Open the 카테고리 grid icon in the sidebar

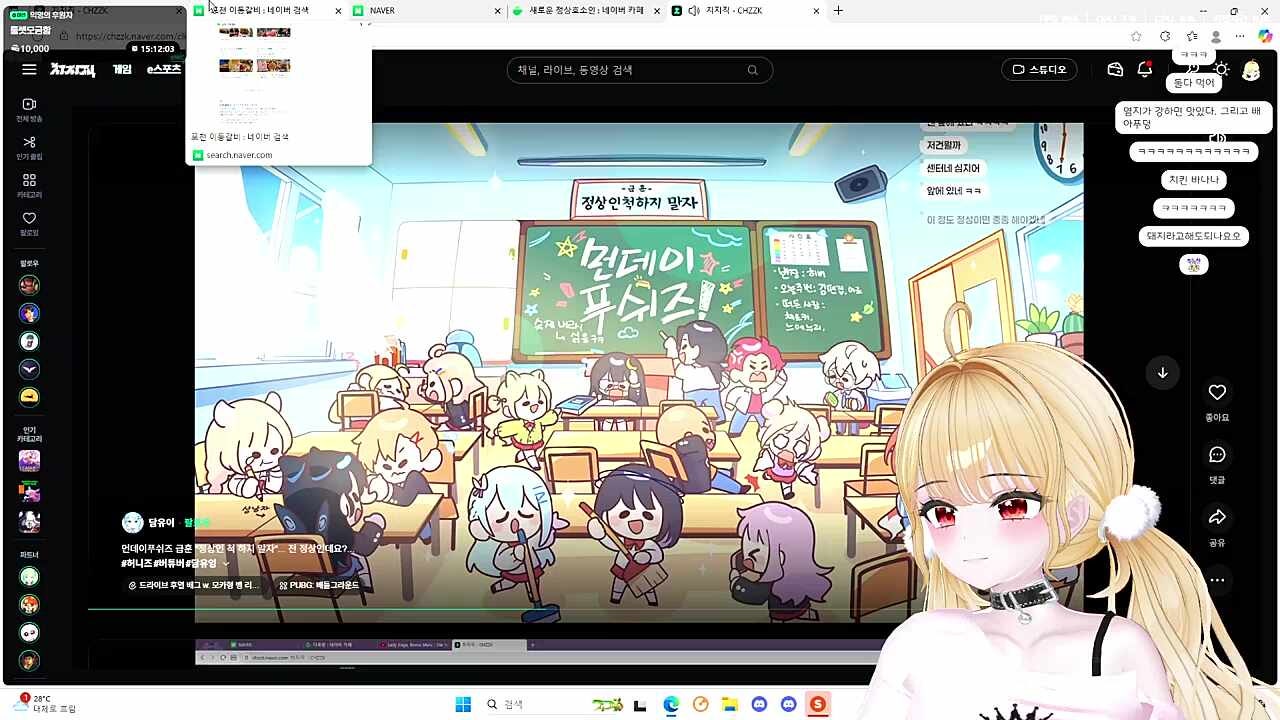pyautogui.click(x=29, y=181)
